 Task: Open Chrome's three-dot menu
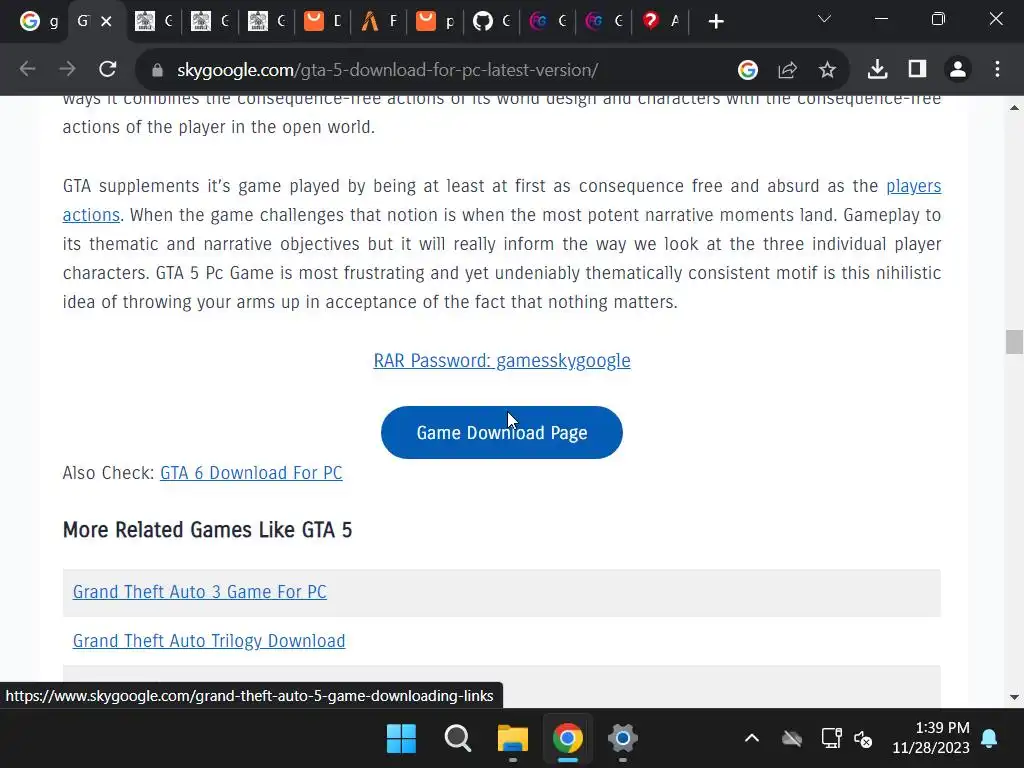997,69
